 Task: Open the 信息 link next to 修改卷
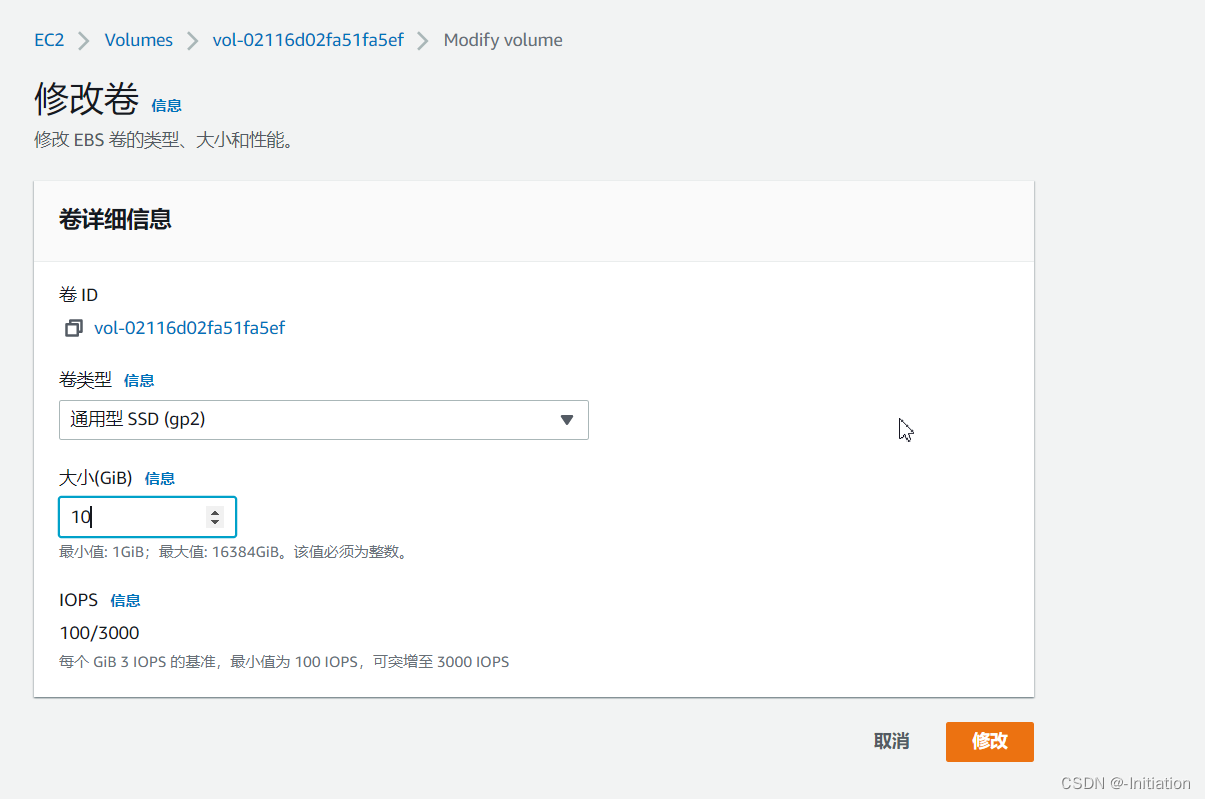[167, 105]
